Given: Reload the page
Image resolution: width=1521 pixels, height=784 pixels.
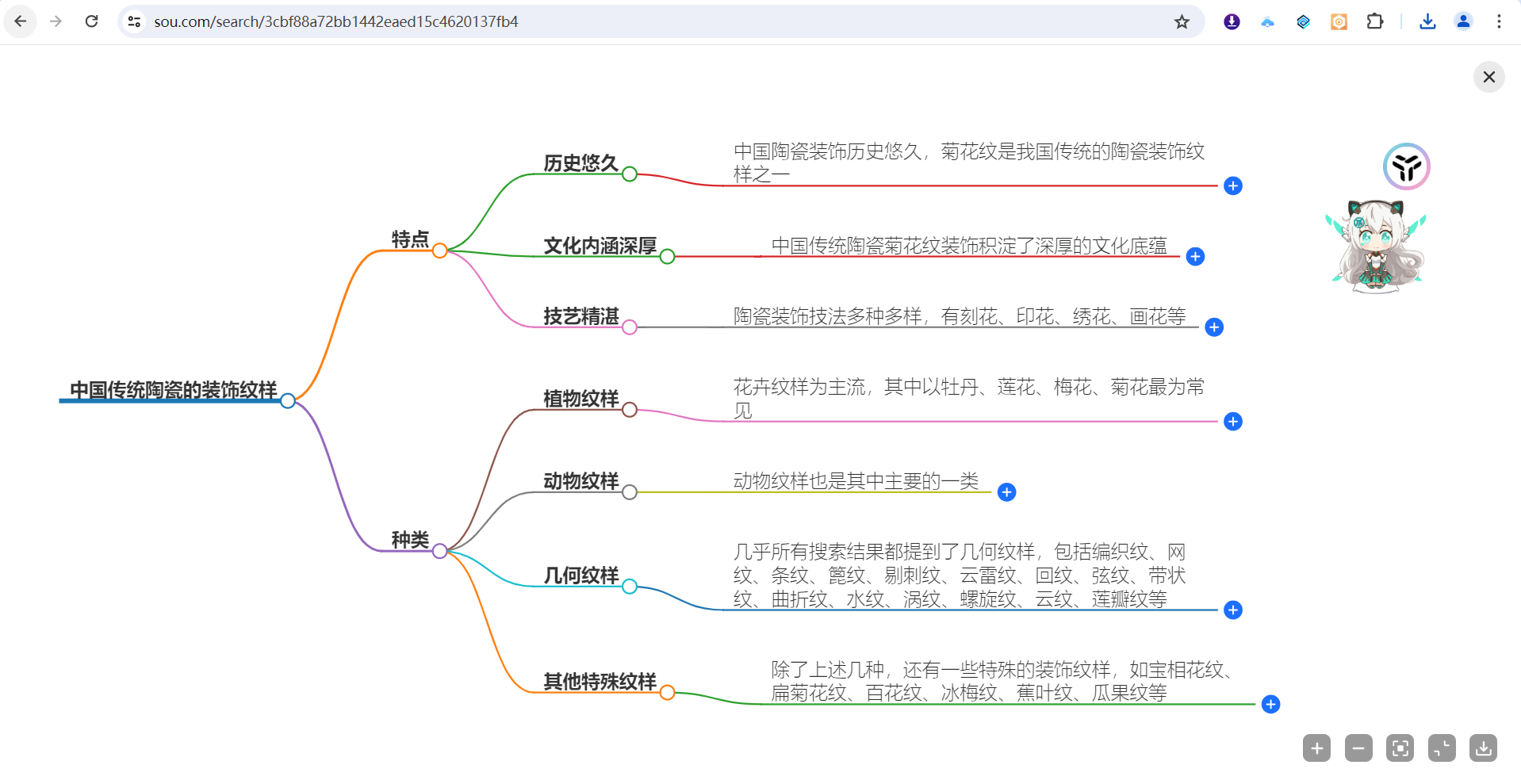Looking at the screenshot, I should 92,21.
